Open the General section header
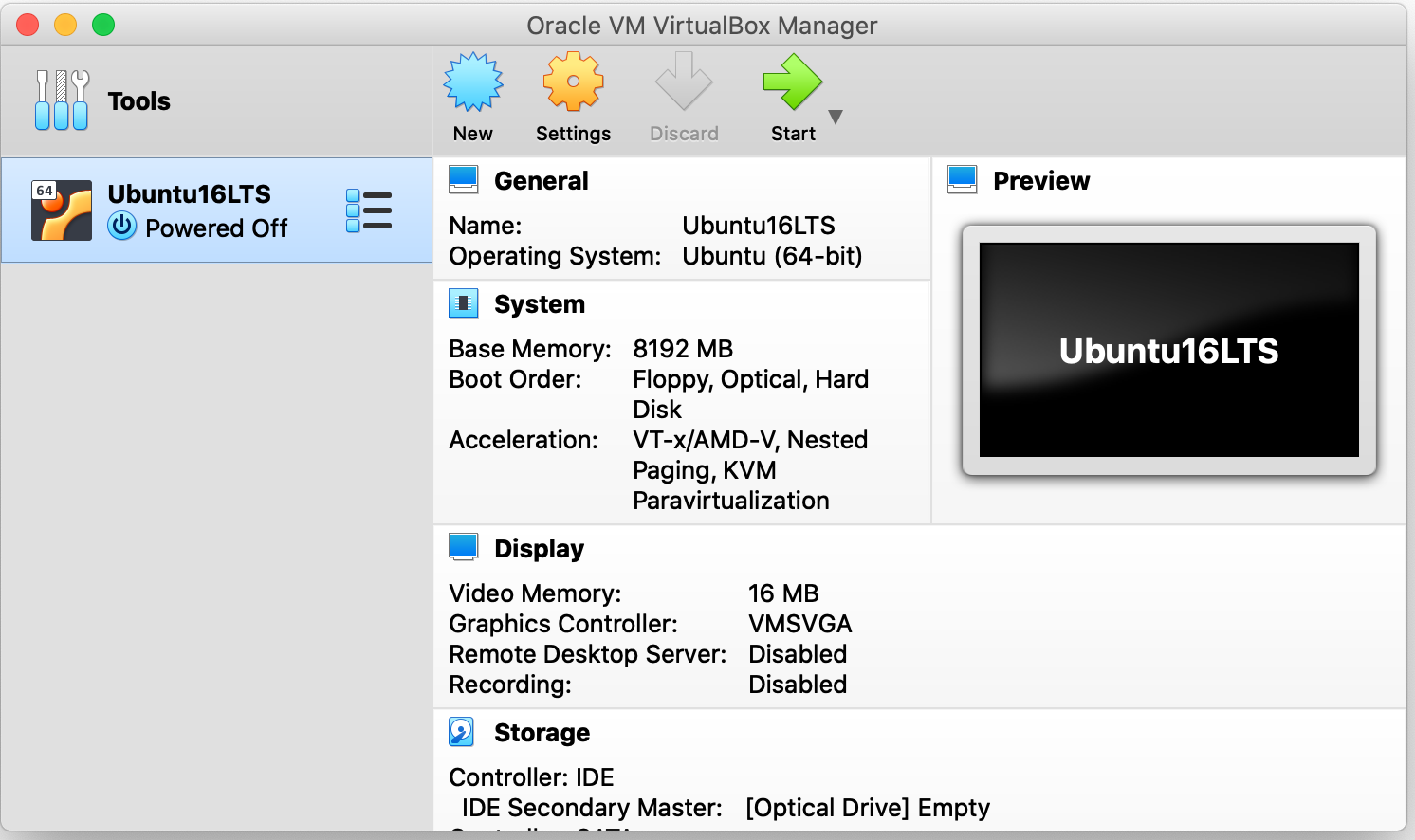The height and width of the screenshot is (840, 1415). pos(541,181)
